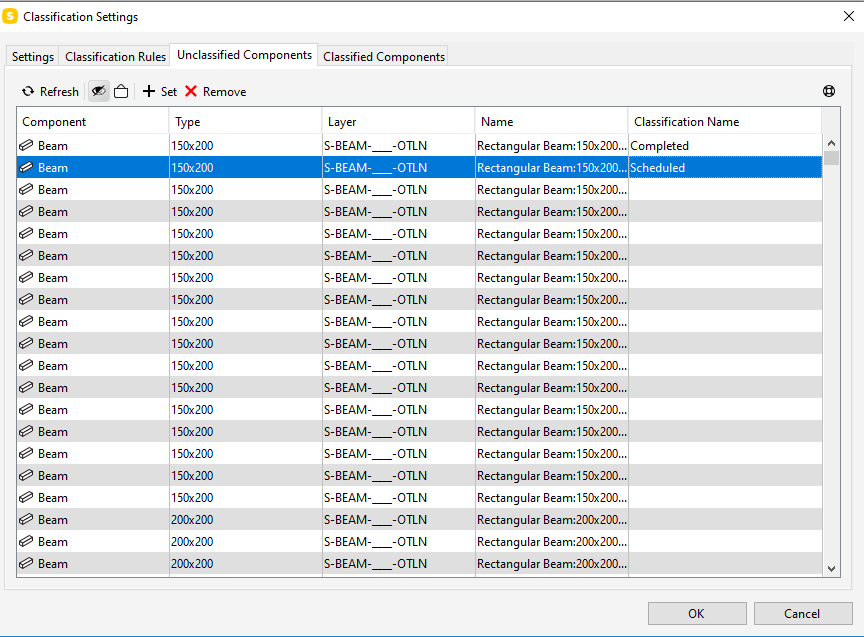
Task: Click the beam icon in Completed row
Action: click(x=26, y=145)
